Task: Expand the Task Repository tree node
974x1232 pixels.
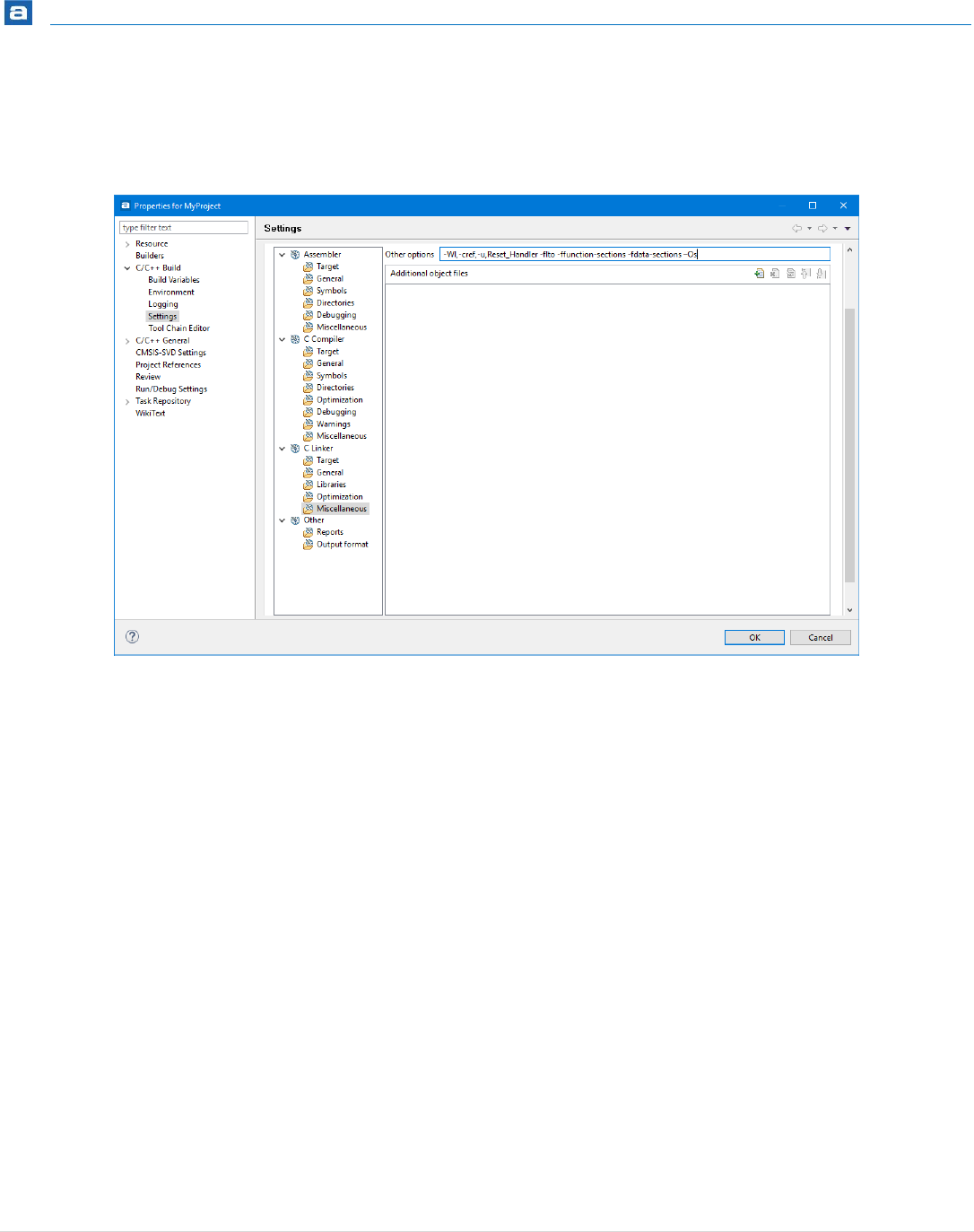Action: point(127,402)
